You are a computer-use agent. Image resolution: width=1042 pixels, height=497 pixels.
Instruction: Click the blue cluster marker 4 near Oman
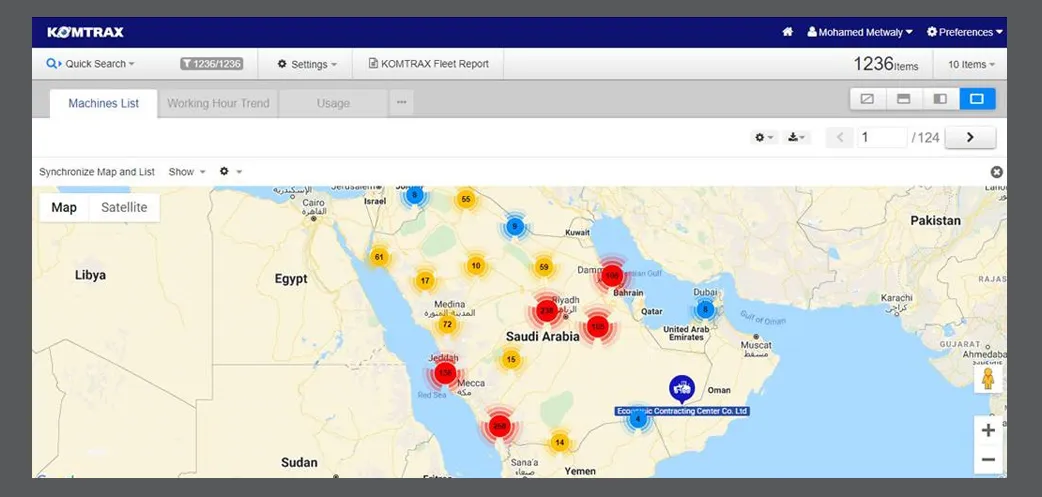coord(638,419)
